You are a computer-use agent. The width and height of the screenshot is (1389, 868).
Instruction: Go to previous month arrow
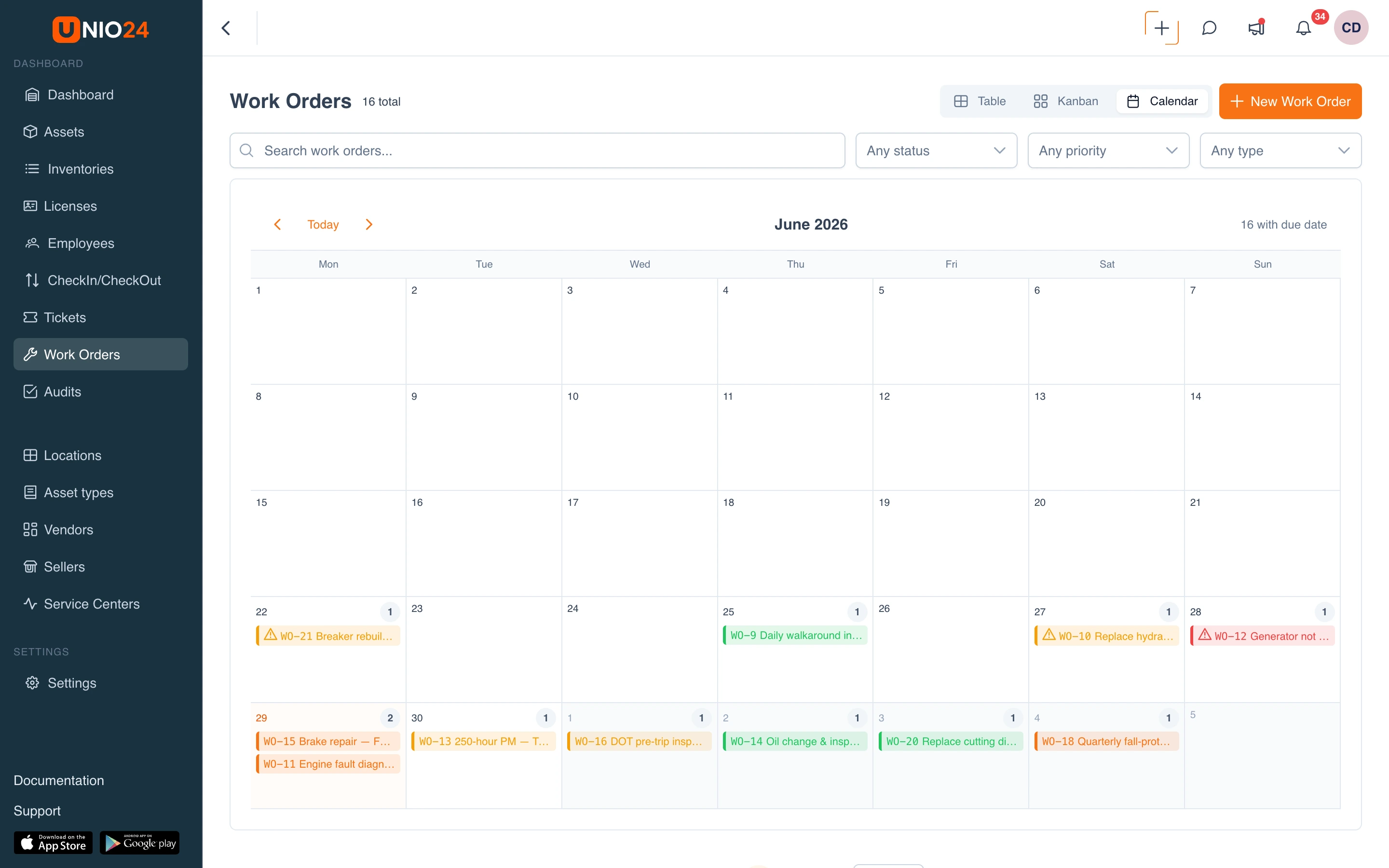[277, 224]
